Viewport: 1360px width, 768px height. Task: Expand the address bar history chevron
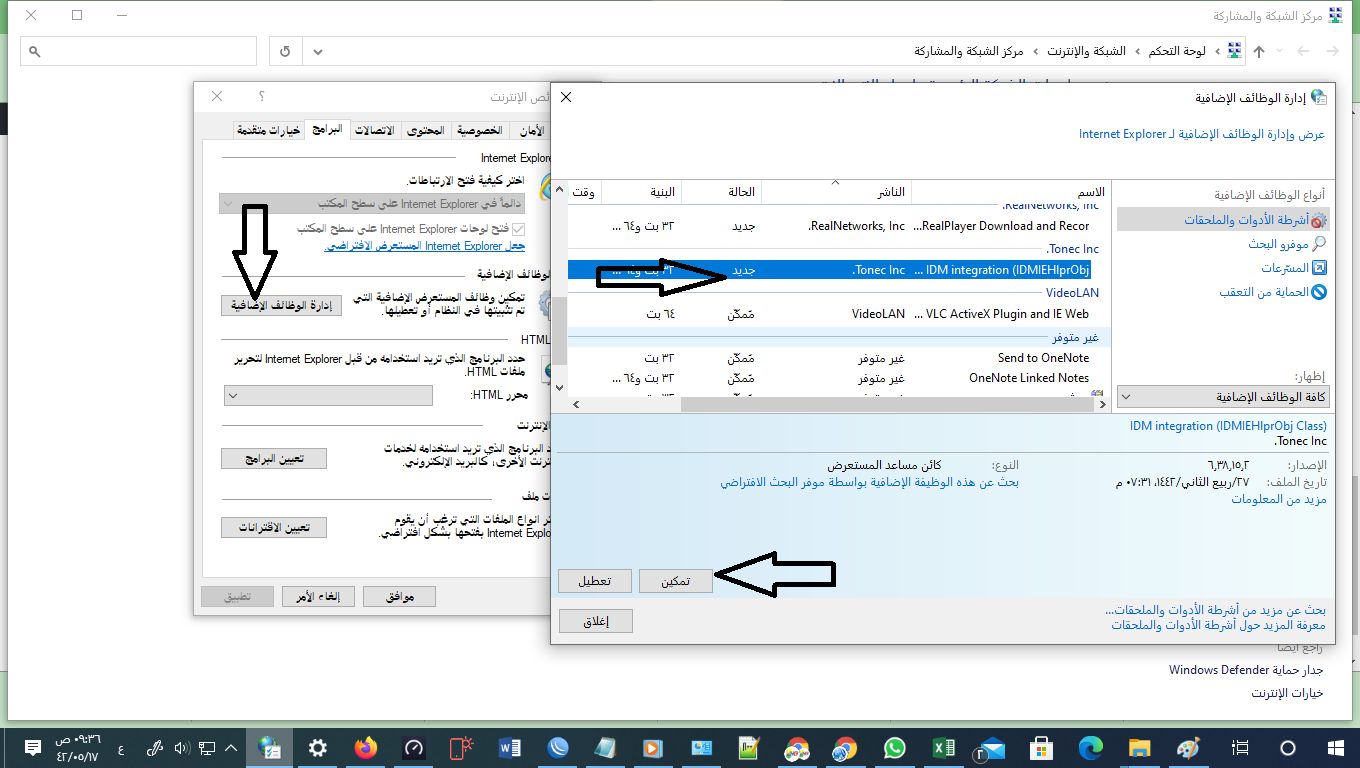pos(318,51)
